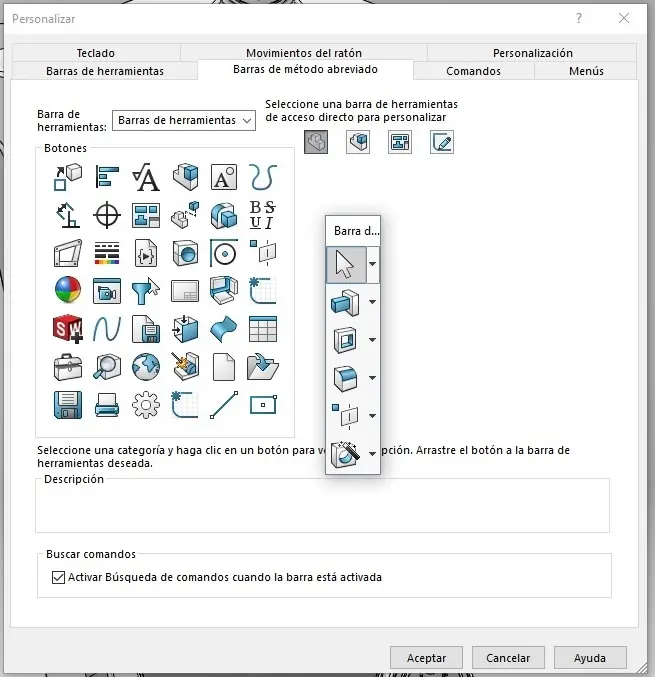This screenshot has width=655, height=677.
Task: Click the blue Curves squiggle icon
Action: (263, 177)
